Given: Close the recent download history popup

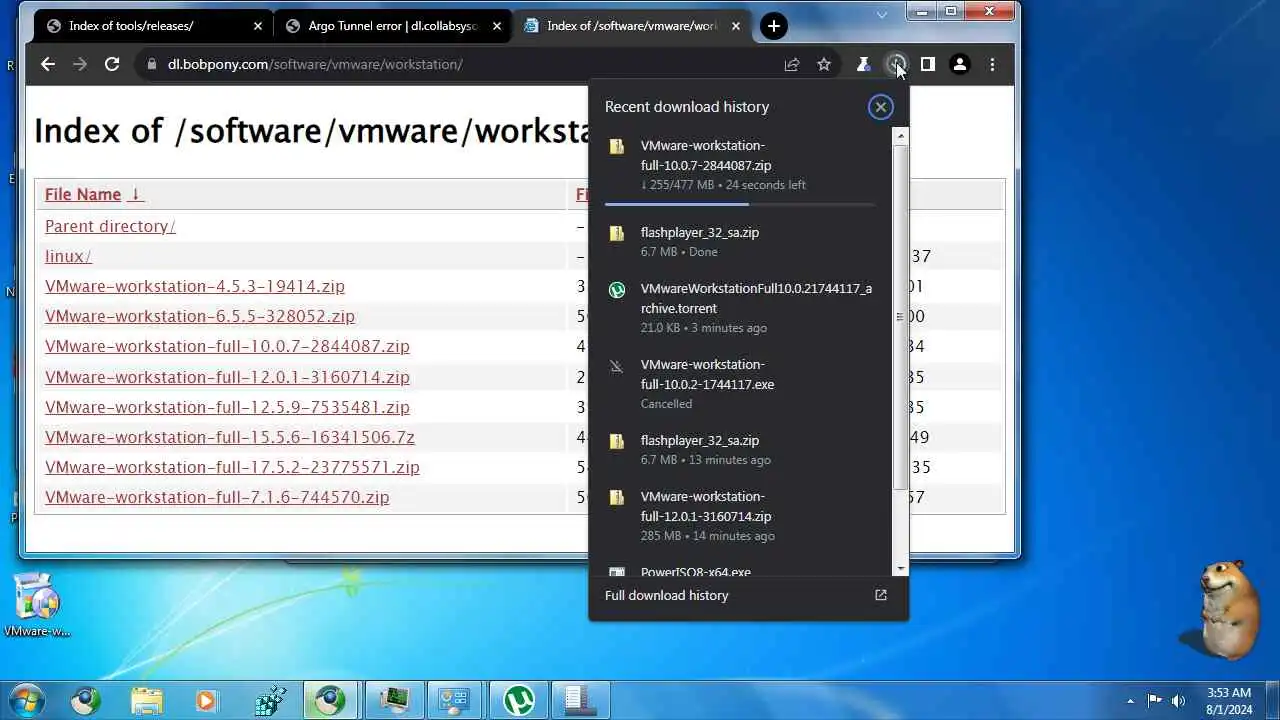Looking at the screenshot, I should pos(881,107).
